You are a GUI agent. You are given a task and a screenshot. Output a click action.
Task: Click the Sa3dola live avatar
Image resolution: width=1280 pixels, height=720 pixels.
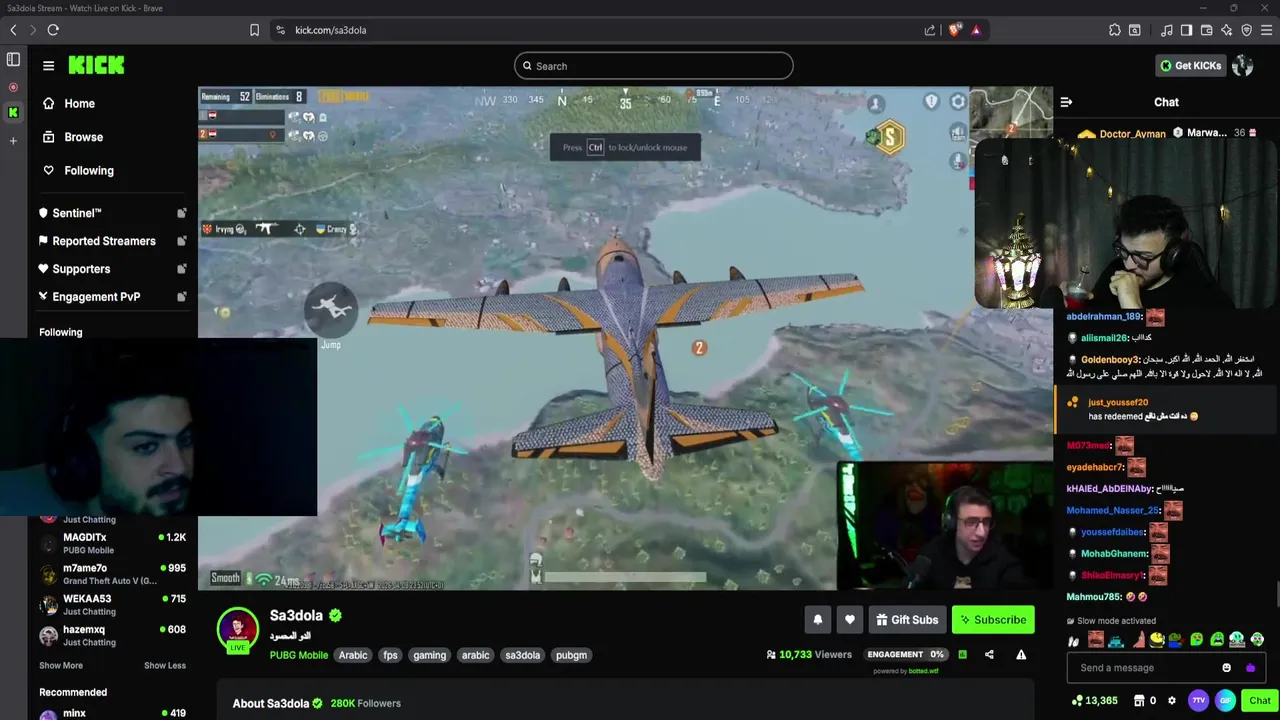point(238,630)
